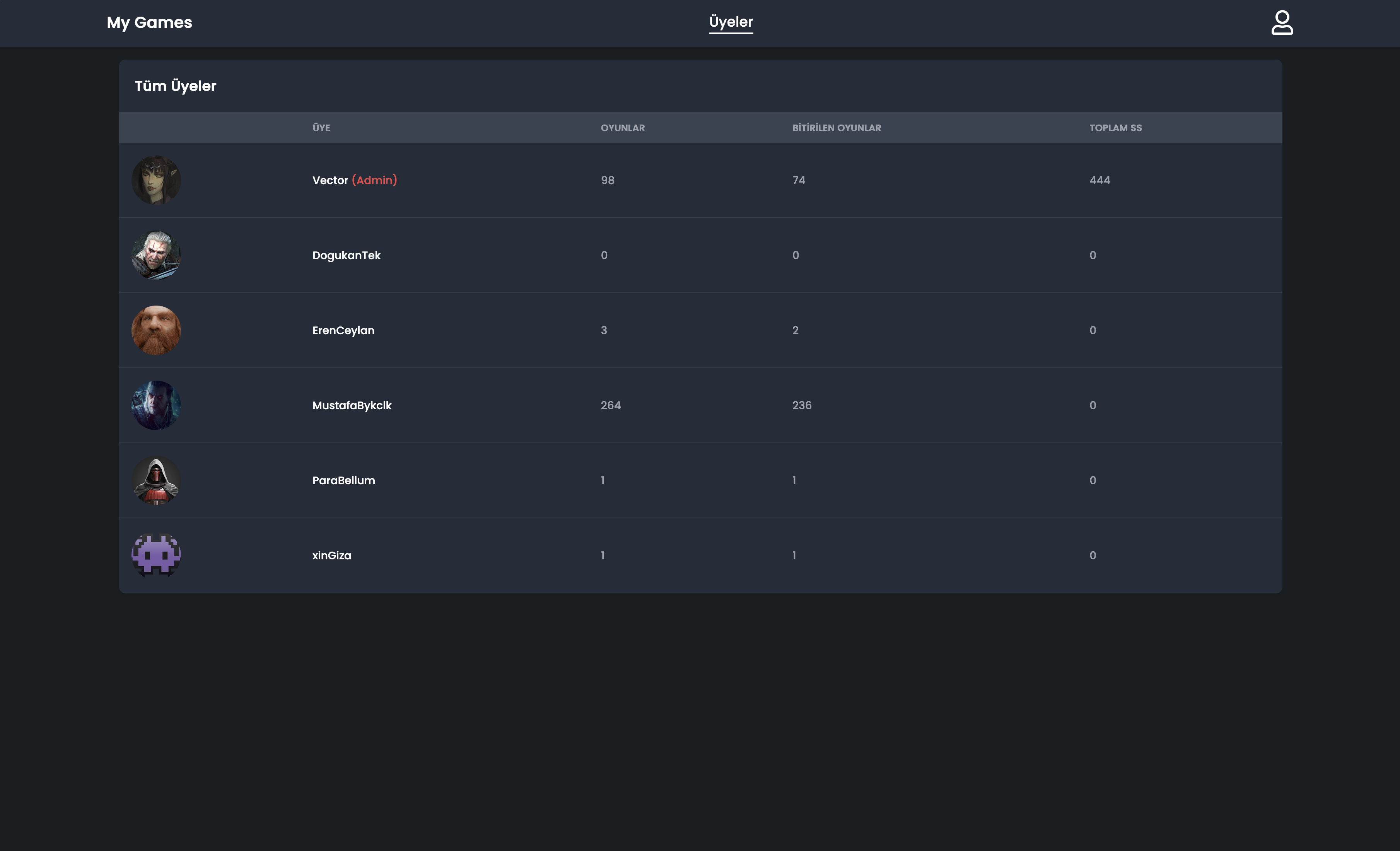The image size is (1400, 851).
Task: Select ErenCeylan's finished games value 2
Action: click(x=796, y=330)
